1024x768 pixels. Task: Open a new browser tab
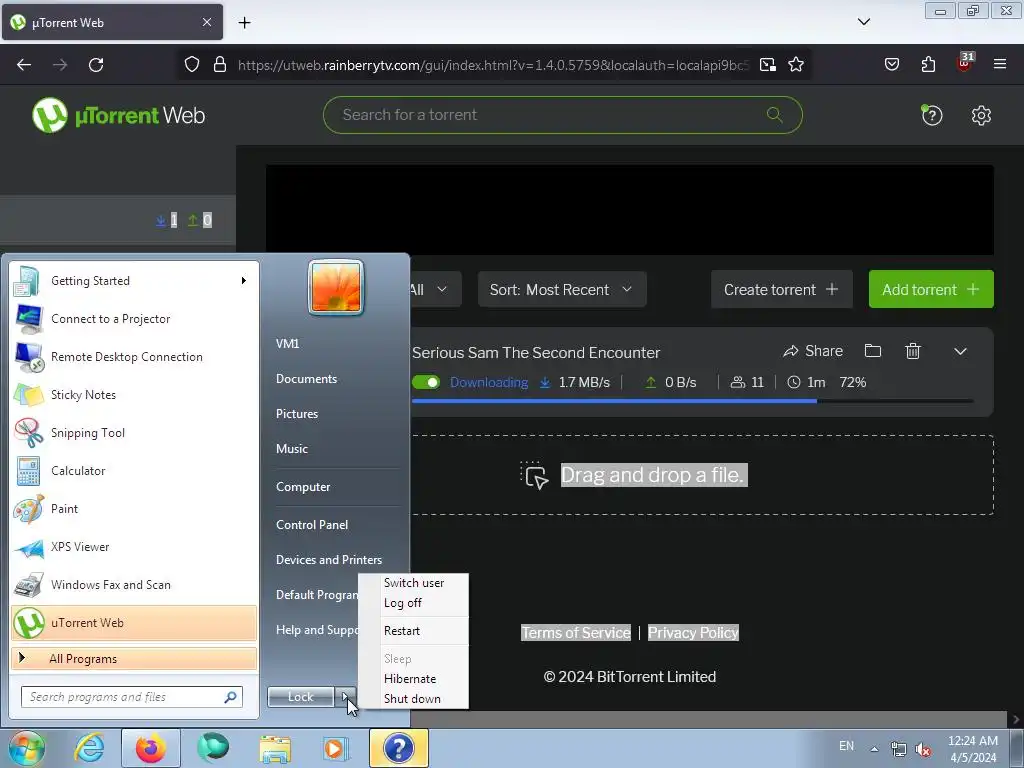point(244,22)
